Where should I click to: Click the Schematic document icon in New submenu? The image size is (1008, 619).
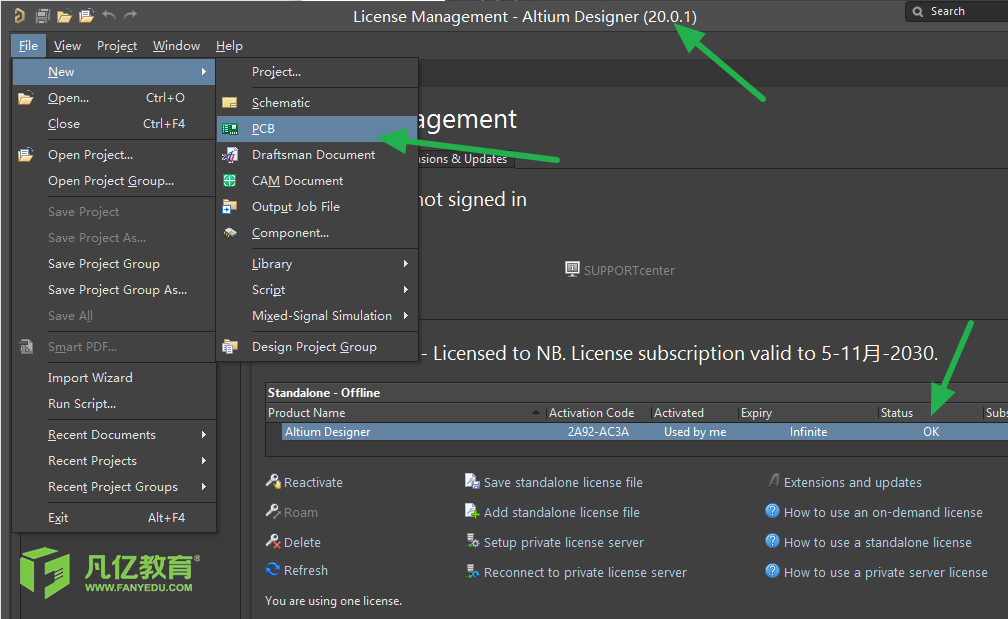(230, 103)
